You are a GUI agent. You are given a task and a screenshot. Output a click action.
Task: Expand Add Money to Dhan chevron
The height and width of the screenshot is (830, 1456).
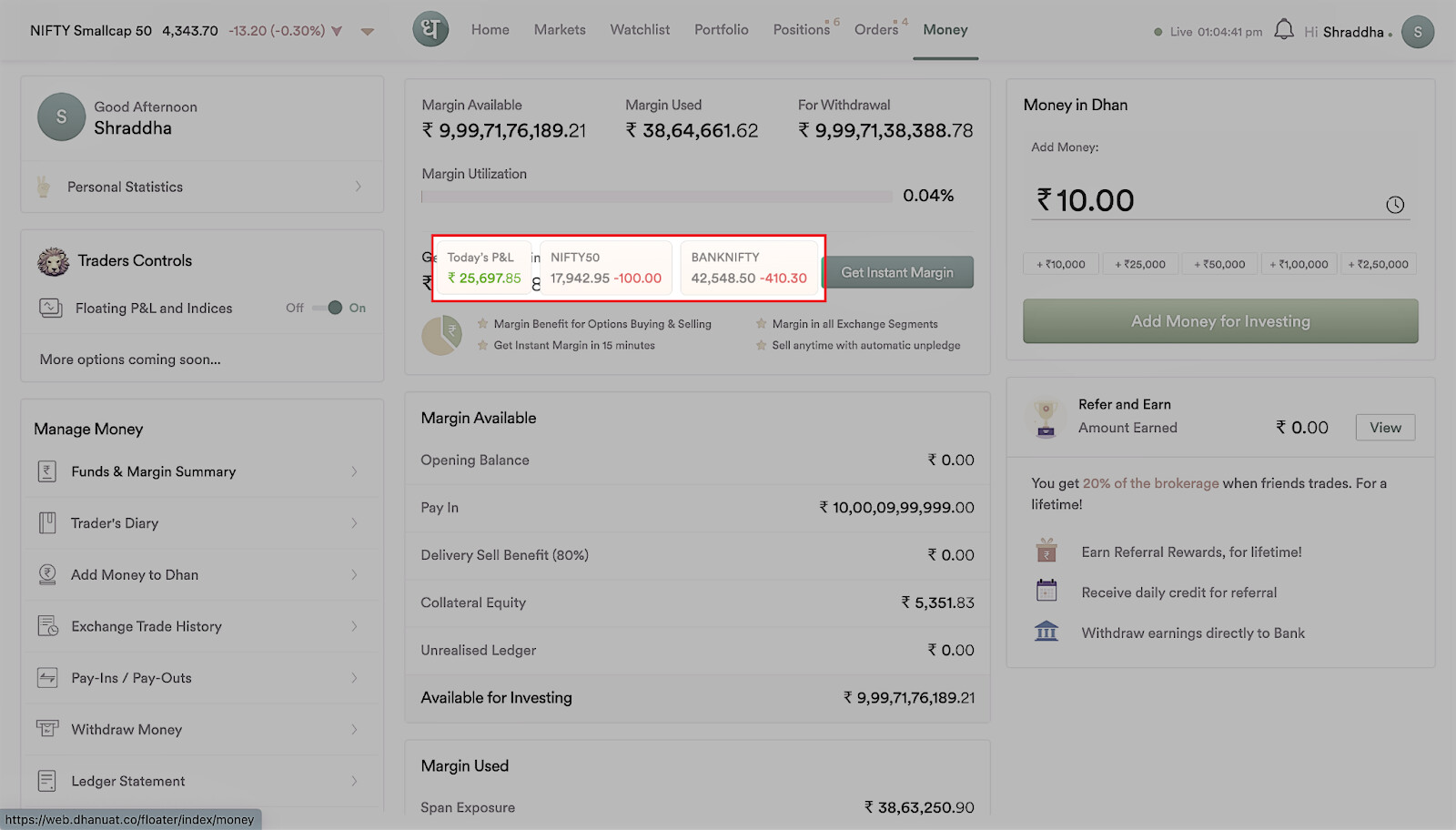point(354,574)
